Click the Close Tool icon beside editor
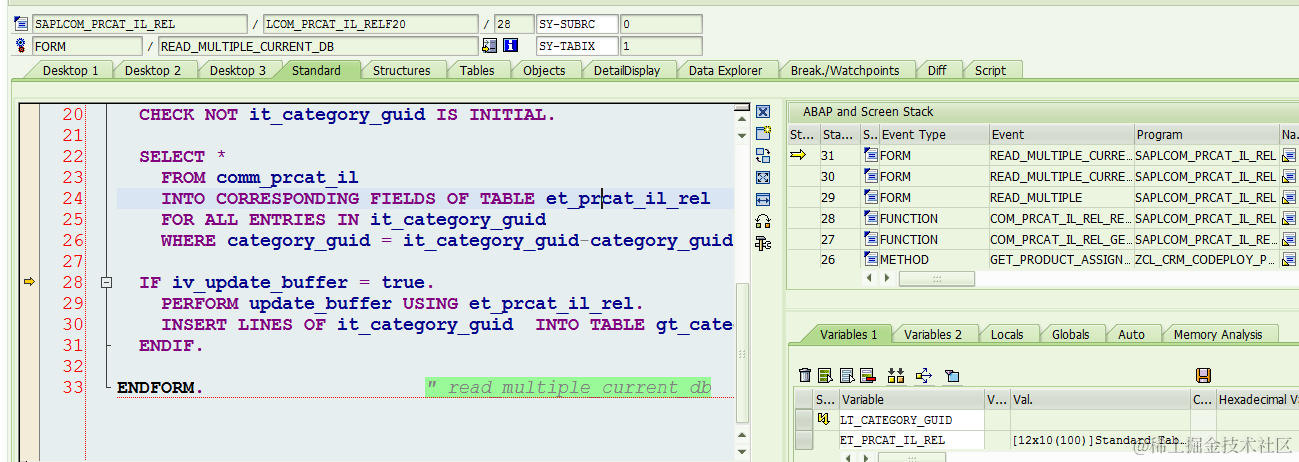Screen dimensions: 1299x462 coord(763,112)
